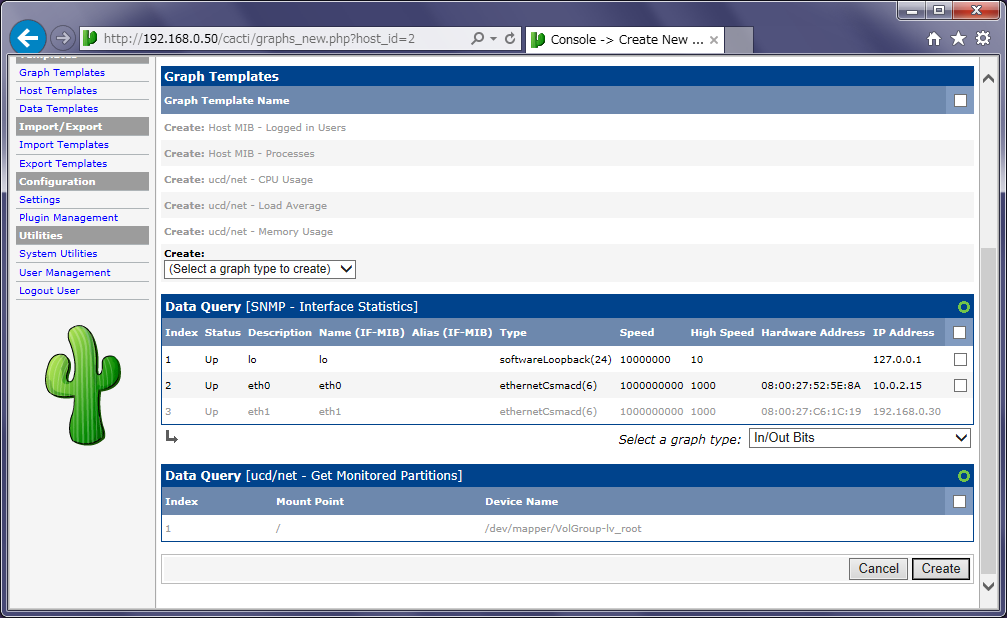The image size is (1007, 618).
Task: Open System Utilities link
Action: click(x=58, y=254)
